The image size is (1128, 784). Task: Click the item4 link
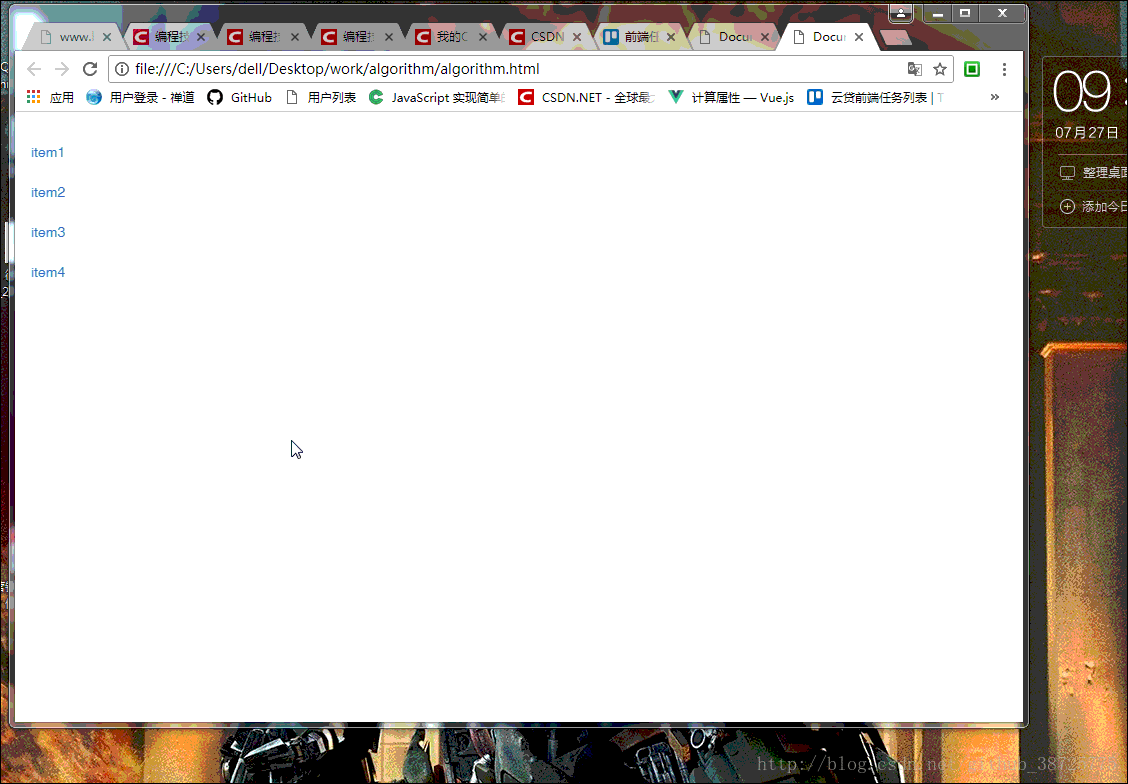(48, 273)
